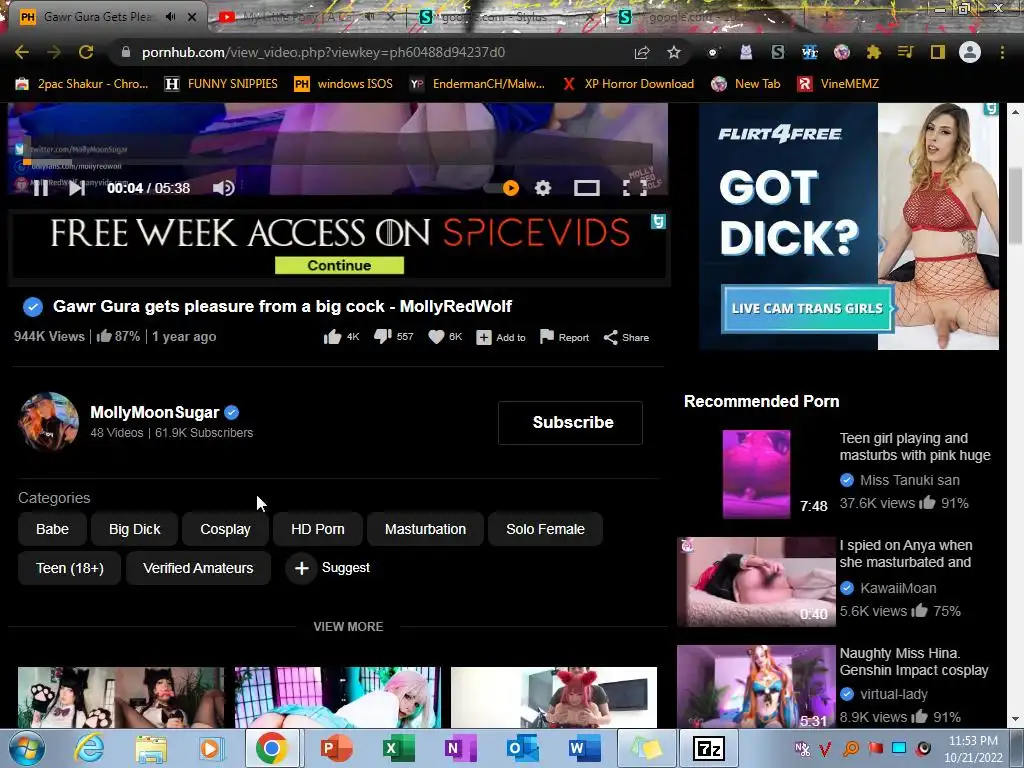Seek on the video progress bar
This screenshot has height=768, width=1024.
(338, 161)
